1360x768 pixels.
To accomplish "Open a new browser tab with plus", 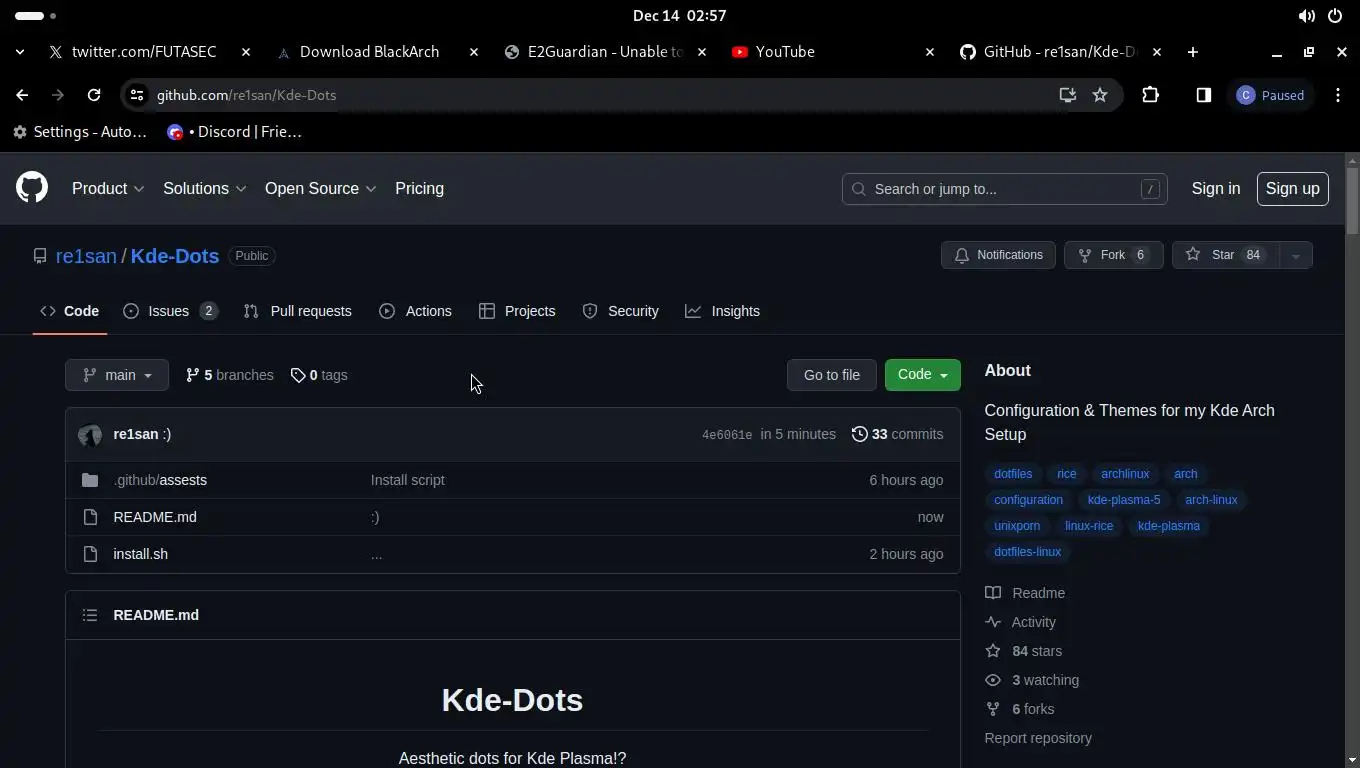I will [x=1192, y=52].
